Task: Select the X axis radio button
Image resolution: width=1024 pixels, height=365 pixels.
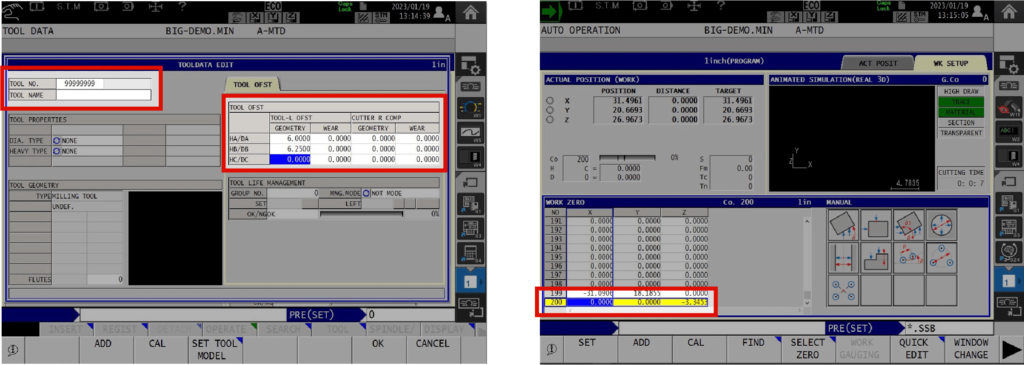Action: point(550,101)
